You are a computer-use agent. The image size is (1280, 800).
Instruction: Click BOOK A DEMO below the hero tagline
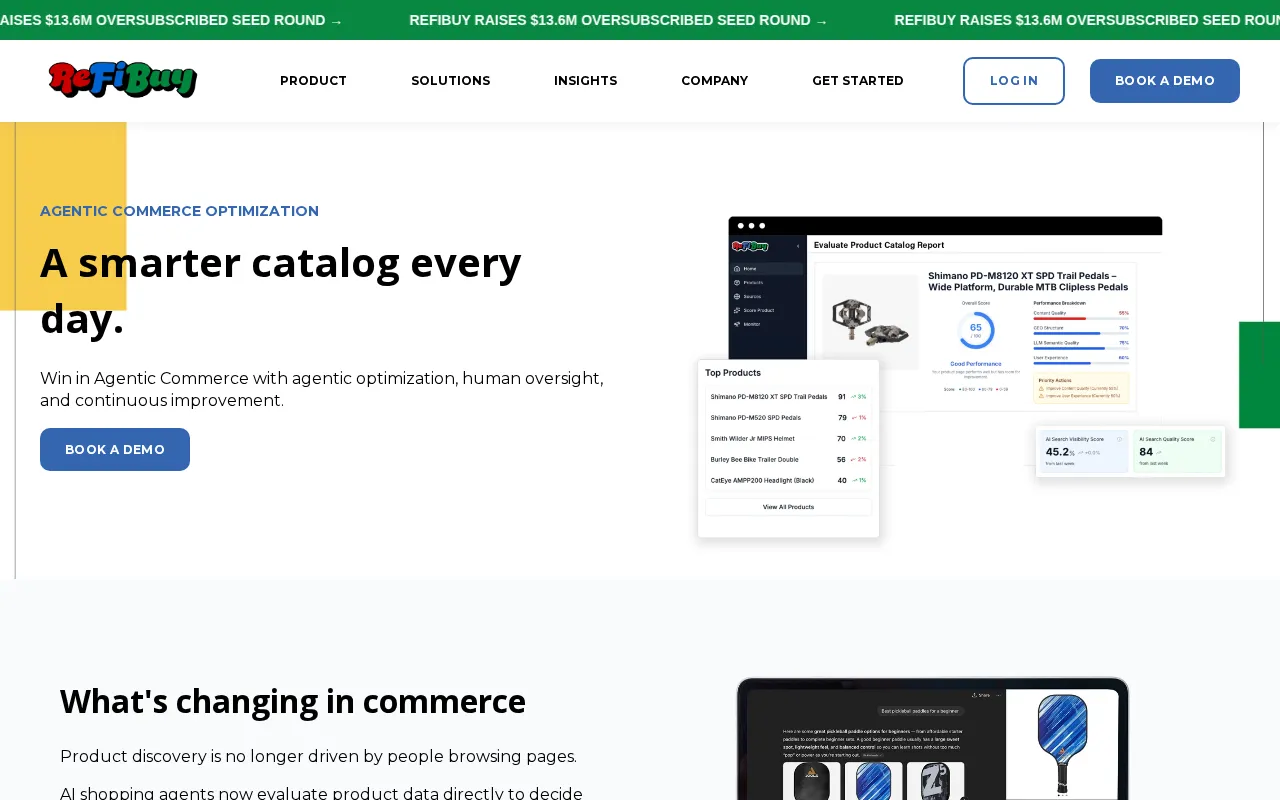pyautogui.click(x=115, y=449)
